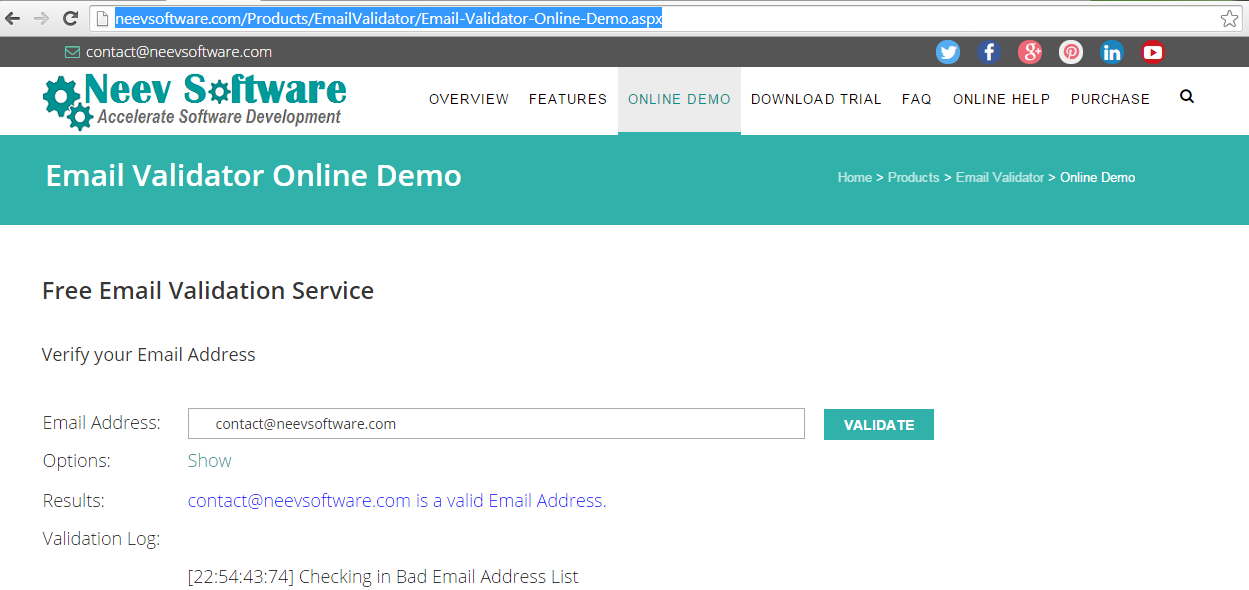Open the Twitter social icon
The height and width of the screenshot is (590, 1249).
[x=948, y=52]
